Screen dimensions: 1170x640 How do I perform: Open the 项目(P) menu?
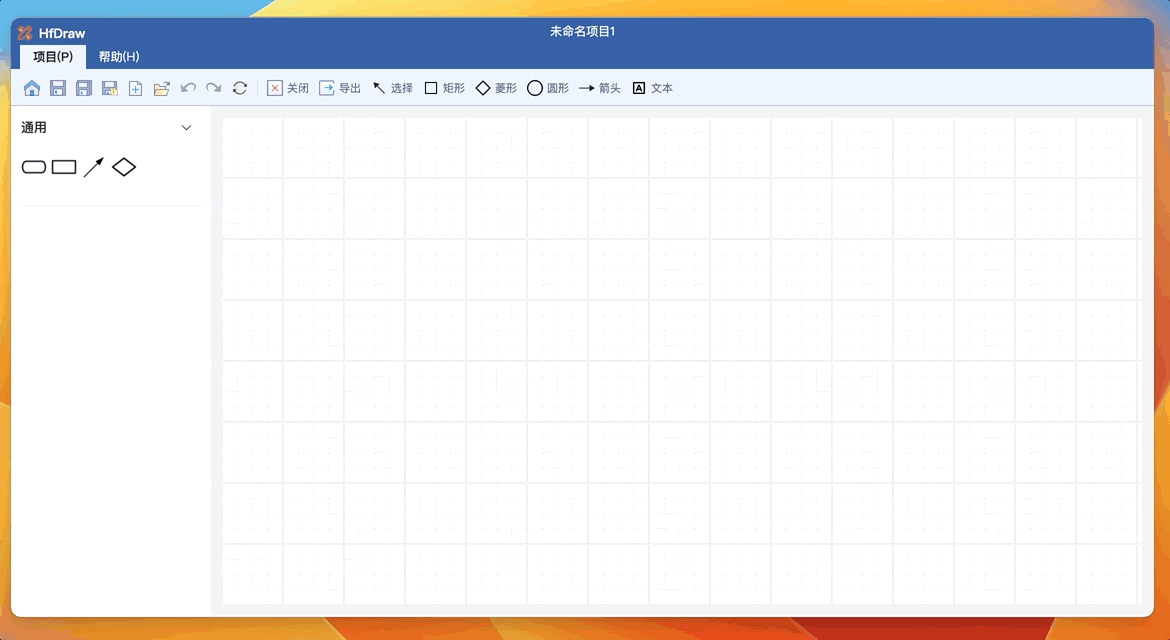51,56
